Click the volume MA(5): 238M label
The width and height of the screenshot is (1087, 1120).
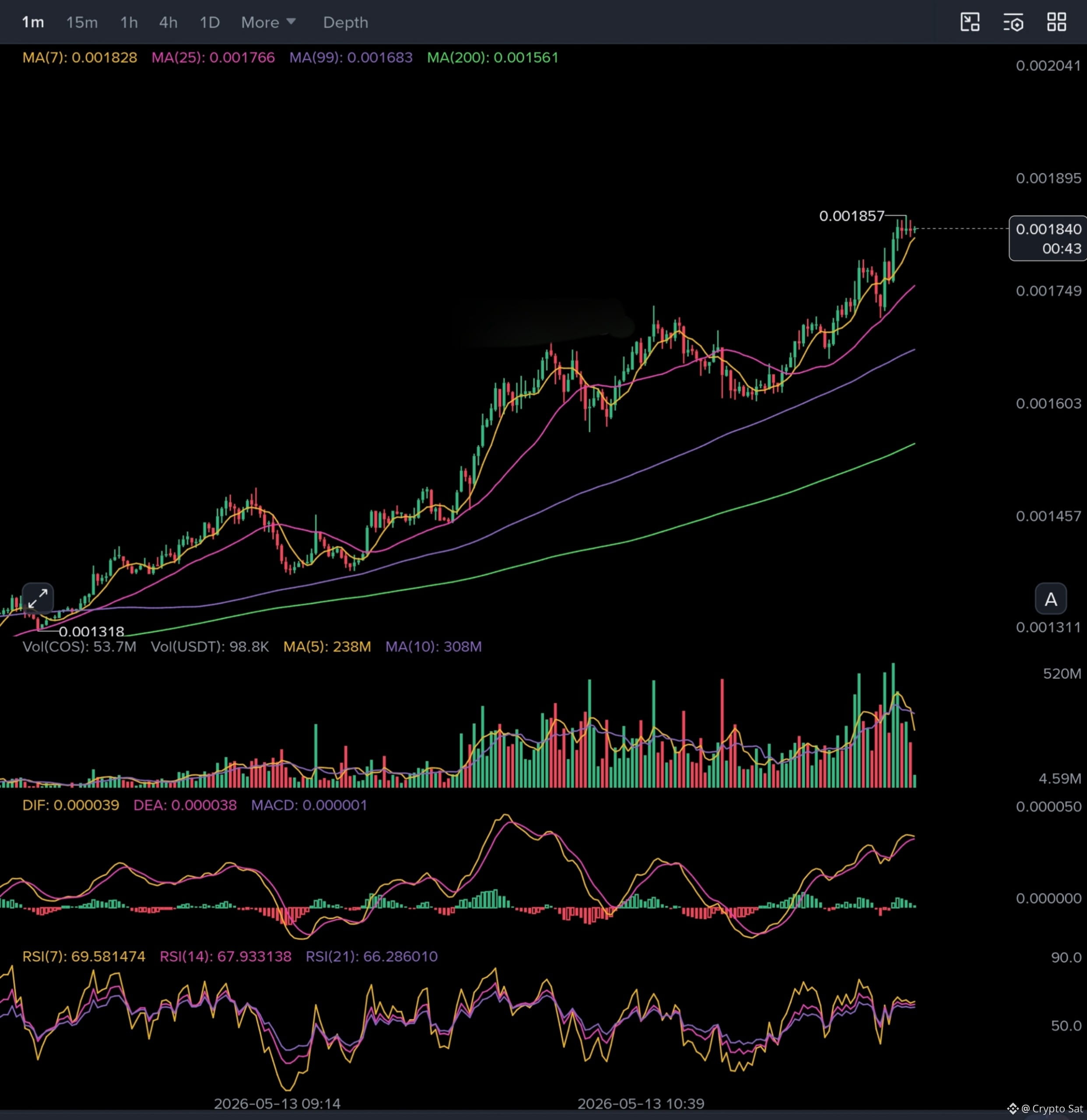point(327,646)
